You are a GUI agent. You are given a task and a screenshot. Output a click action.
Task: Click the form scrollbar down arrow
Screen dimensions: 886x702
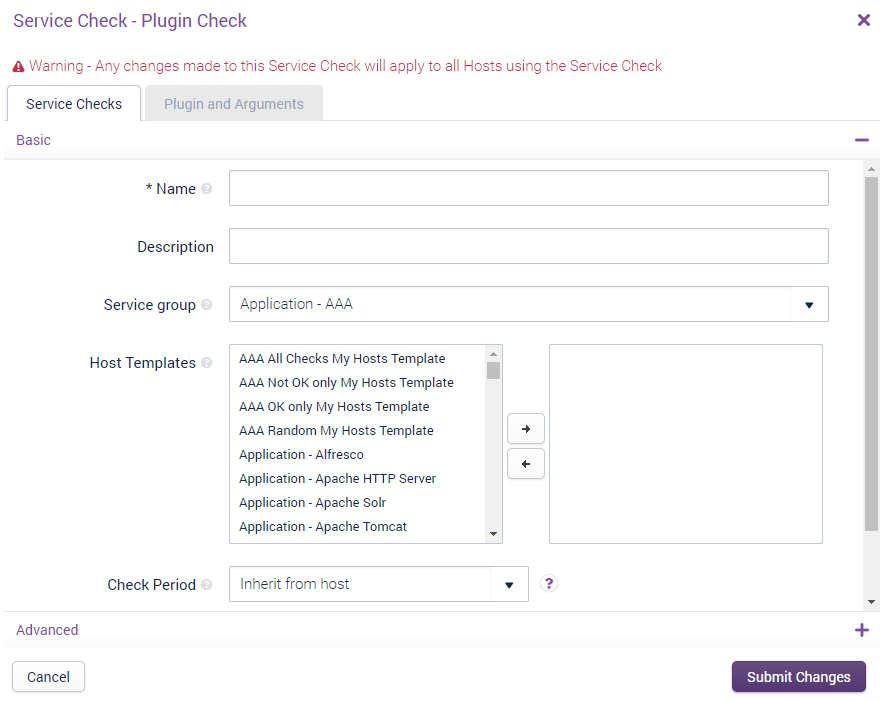(x=871, y=603)
